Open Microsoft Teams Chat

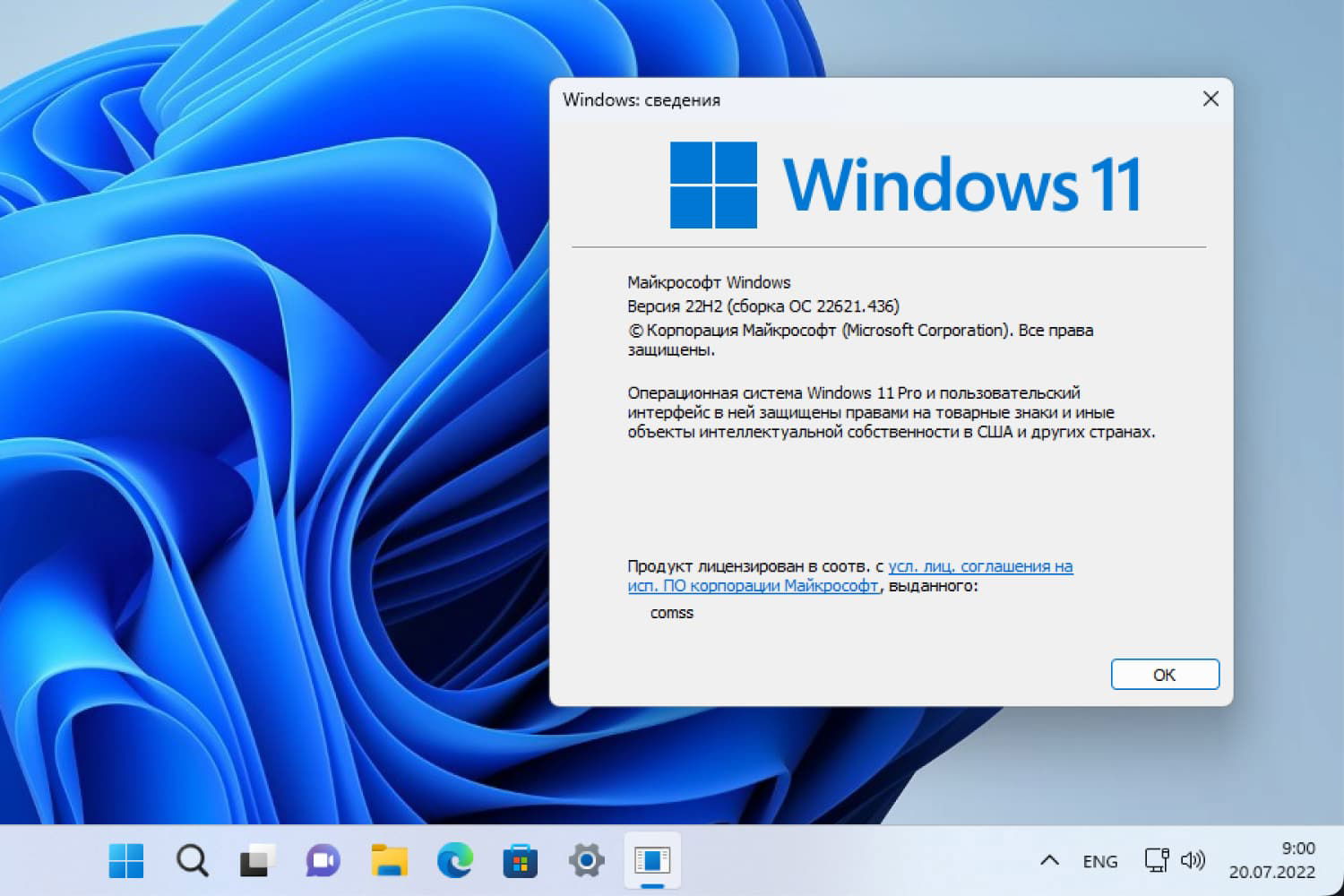tap(322, 860)
